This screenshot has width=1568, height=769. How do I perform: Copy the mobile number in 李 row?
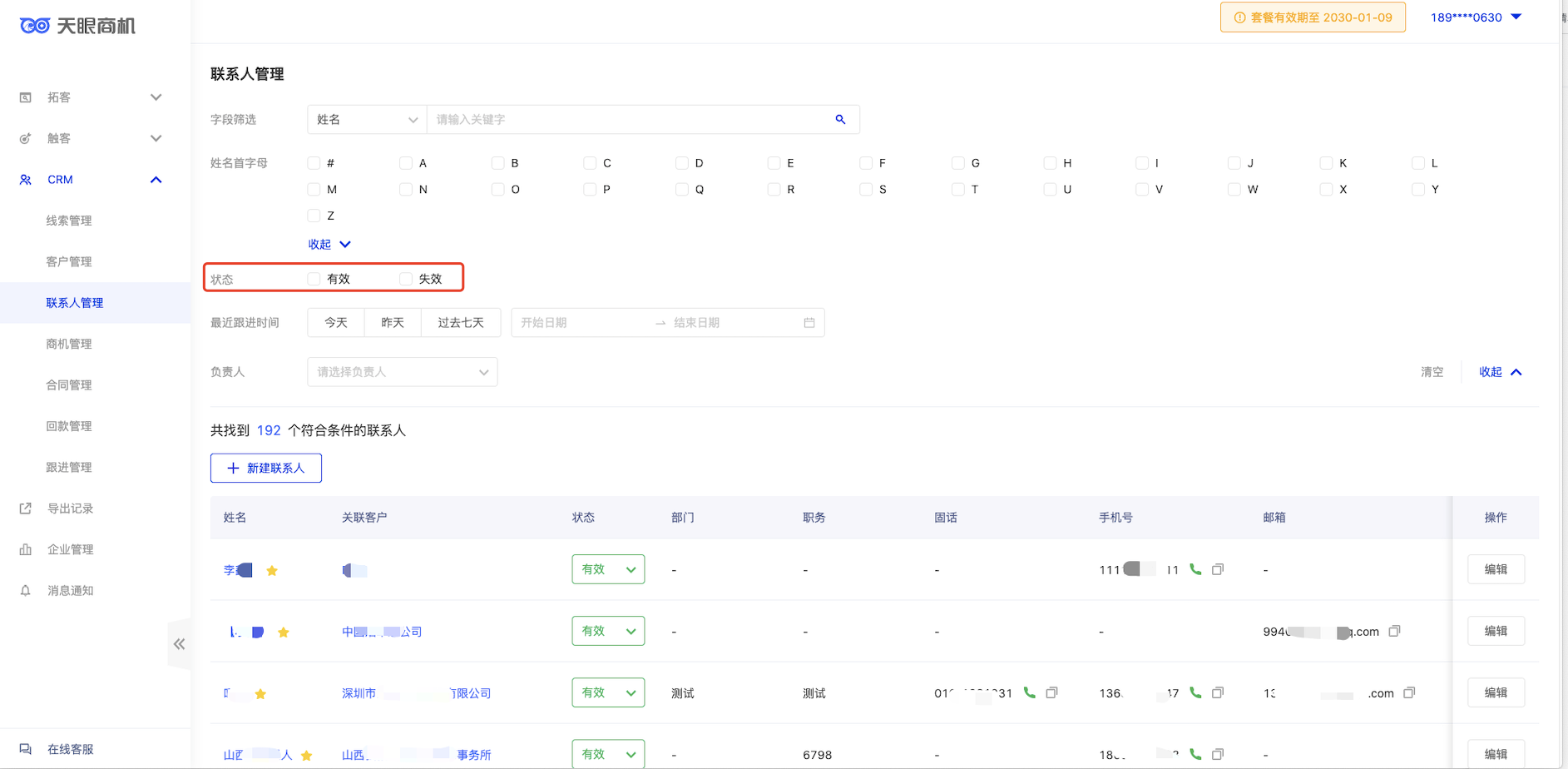click(x=1218, y=570)
